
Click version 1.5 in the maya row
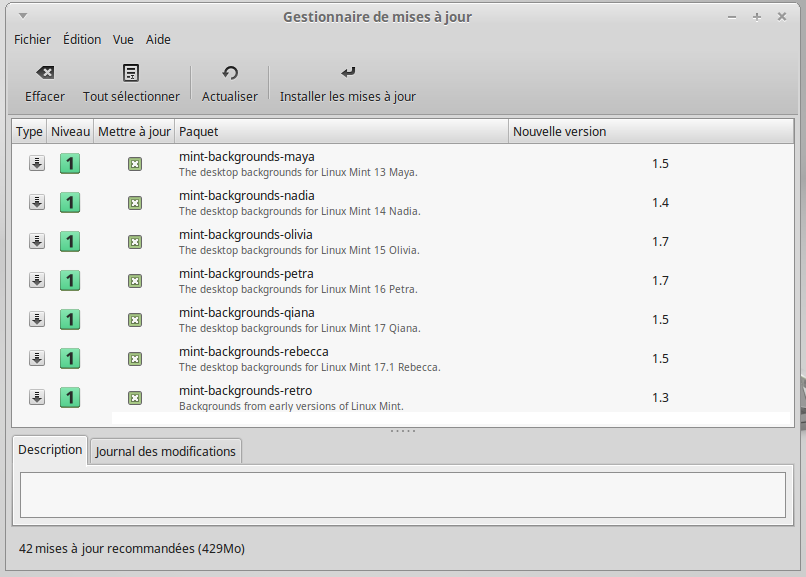661,164
